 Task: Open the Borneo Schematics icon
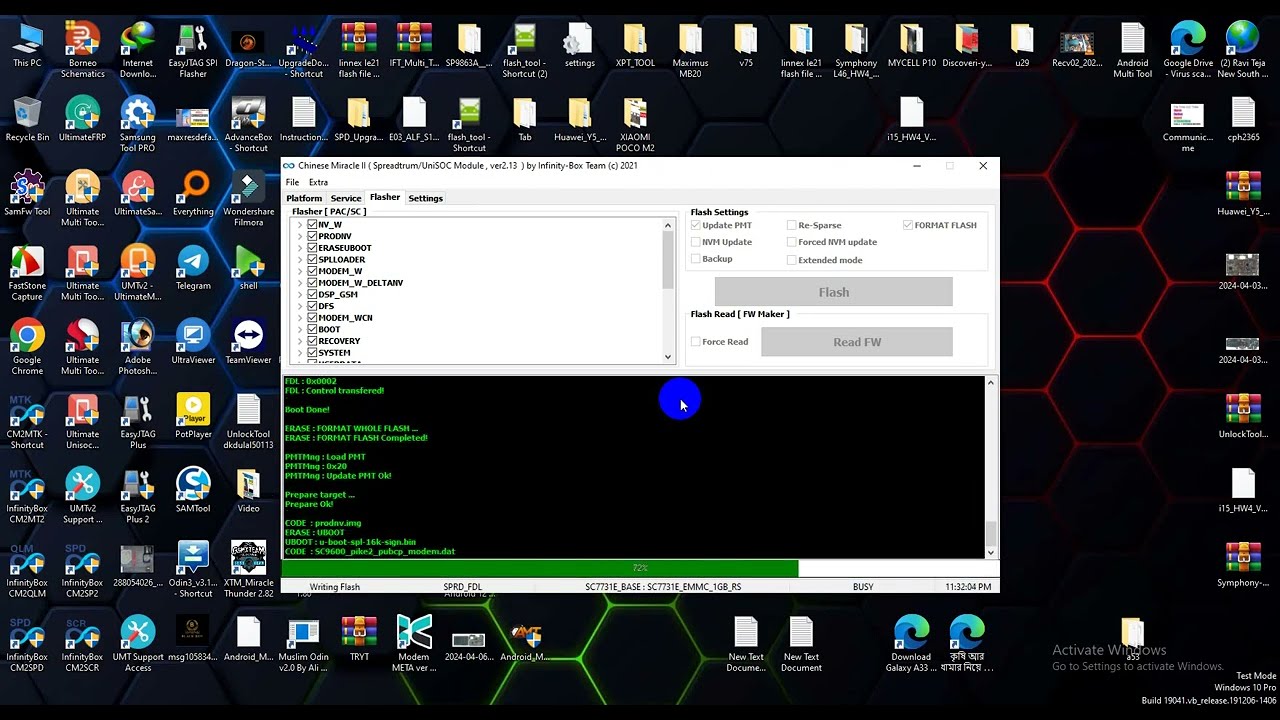[82, 51]
